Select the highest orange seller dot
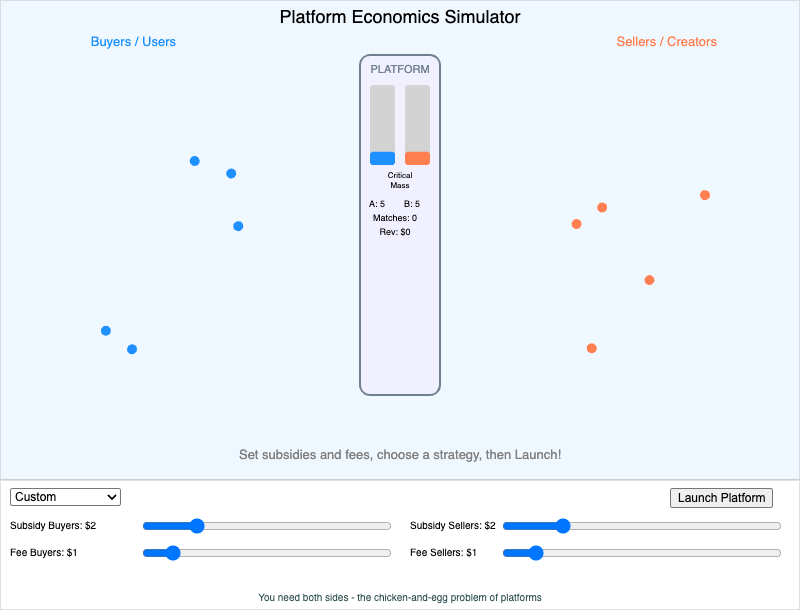This screenshot has width=800, height=612. [x=704, y=195]
